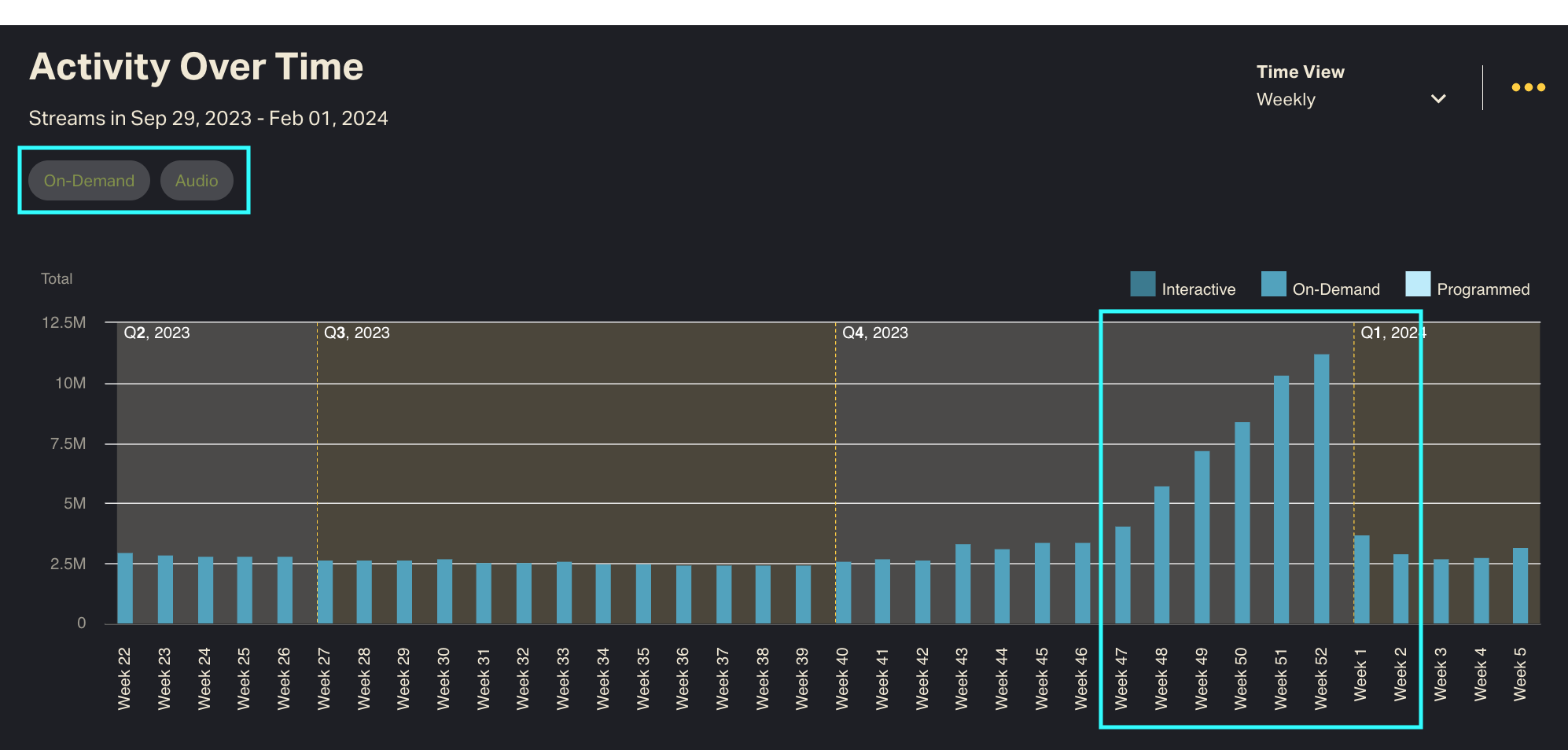Click the Week 5 bar
This screenshot has height=750, width=1568.
pos(1520,586)
